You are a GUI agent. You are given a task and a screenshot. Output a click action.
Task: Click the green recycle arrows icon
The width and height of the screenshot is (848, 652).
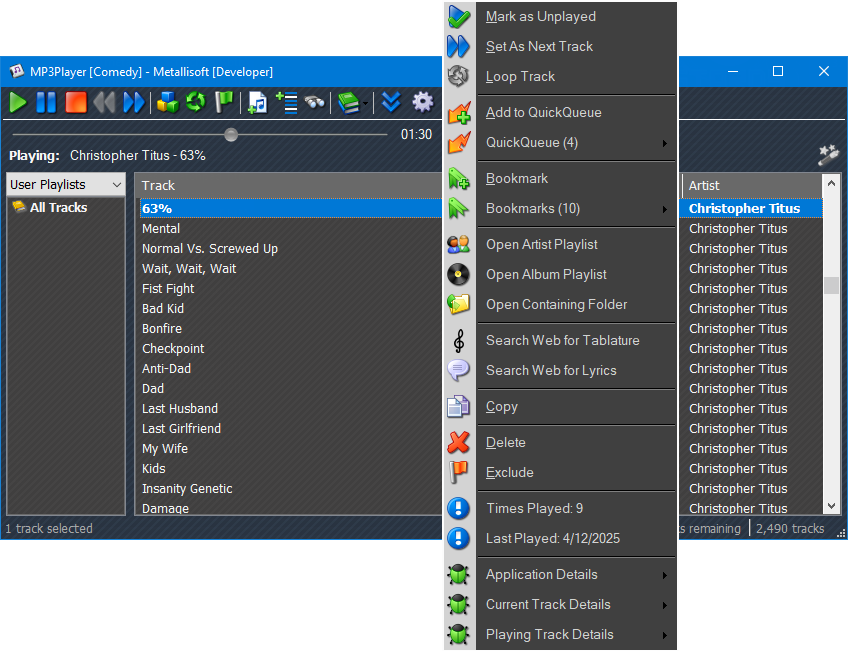(x=196, y=102)
